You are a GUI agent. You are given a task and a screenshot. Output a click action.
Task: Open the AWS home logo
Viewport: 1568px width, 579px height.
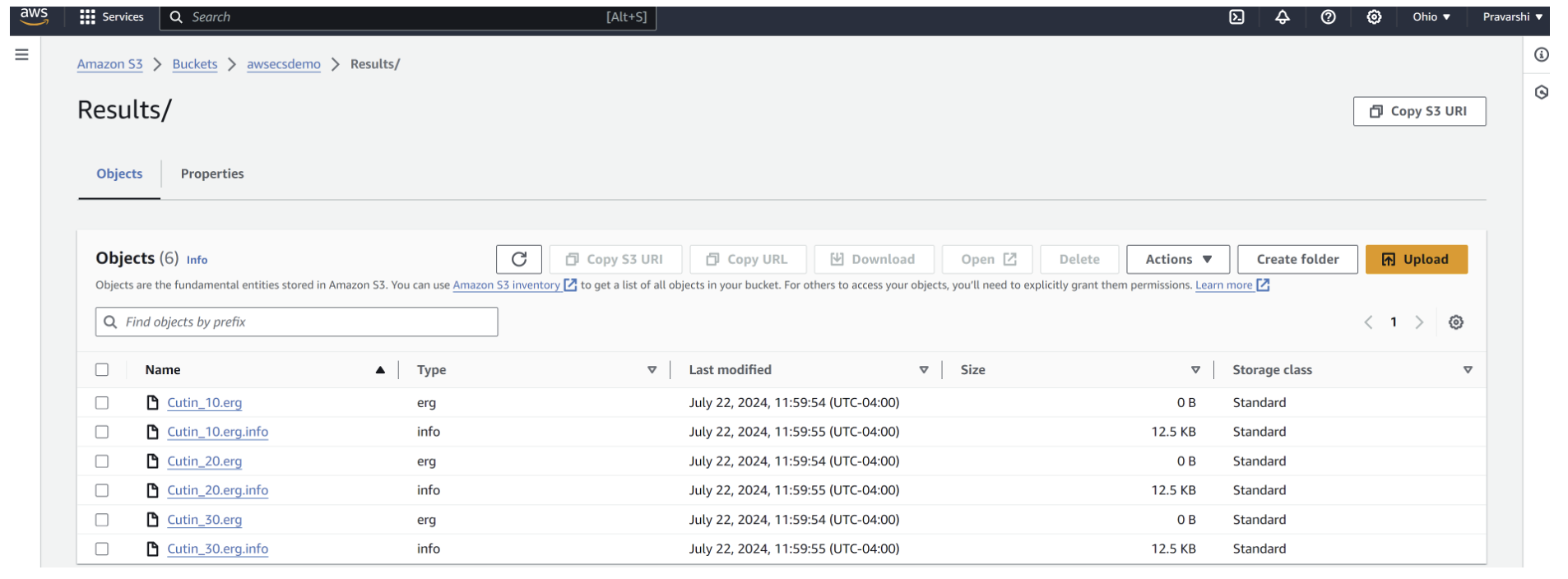[34, 16]
